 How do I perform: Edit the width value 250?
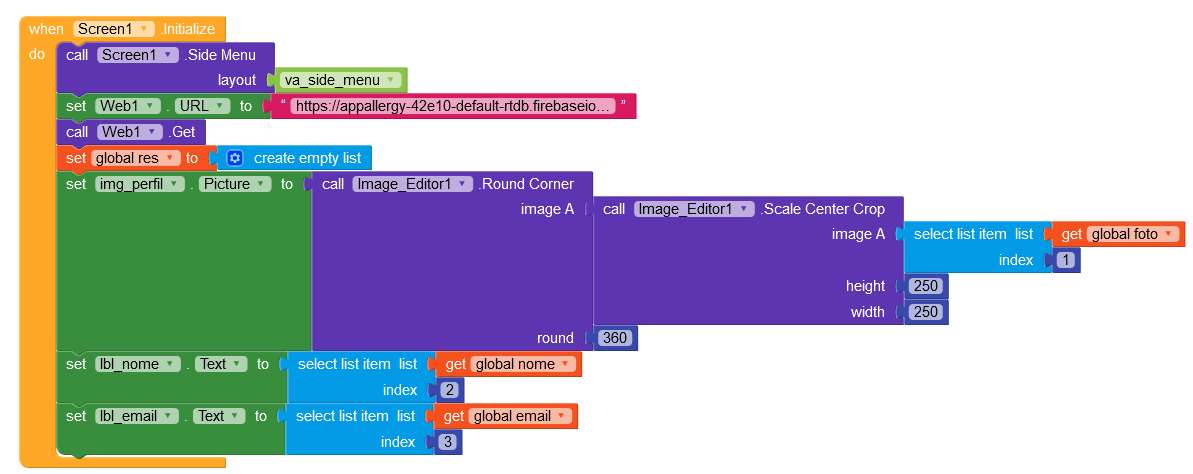(925, 312)
